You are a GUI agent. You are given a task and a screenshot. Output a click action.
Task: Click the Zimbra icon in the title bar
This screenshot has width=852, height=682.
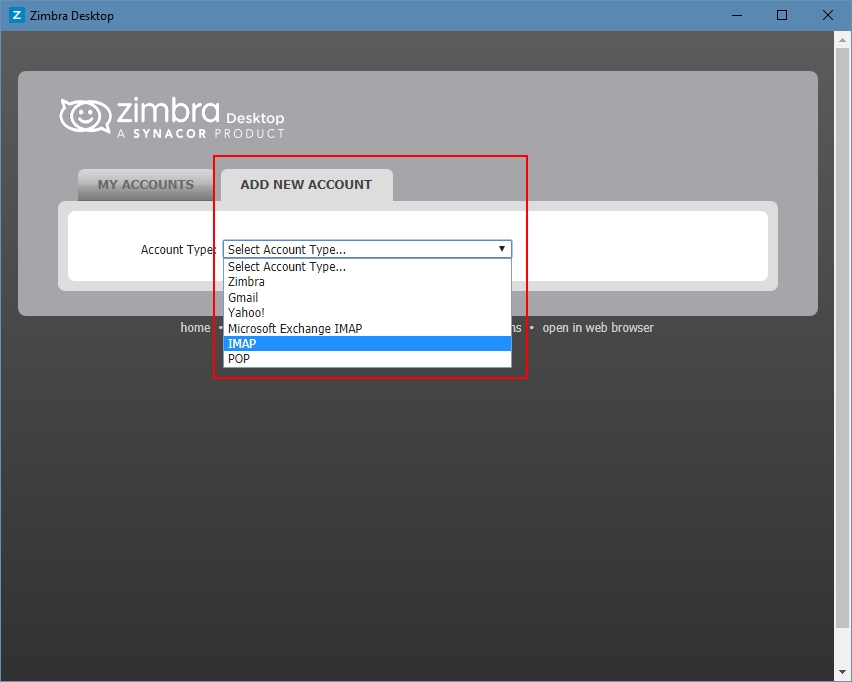tap(14, 15)
